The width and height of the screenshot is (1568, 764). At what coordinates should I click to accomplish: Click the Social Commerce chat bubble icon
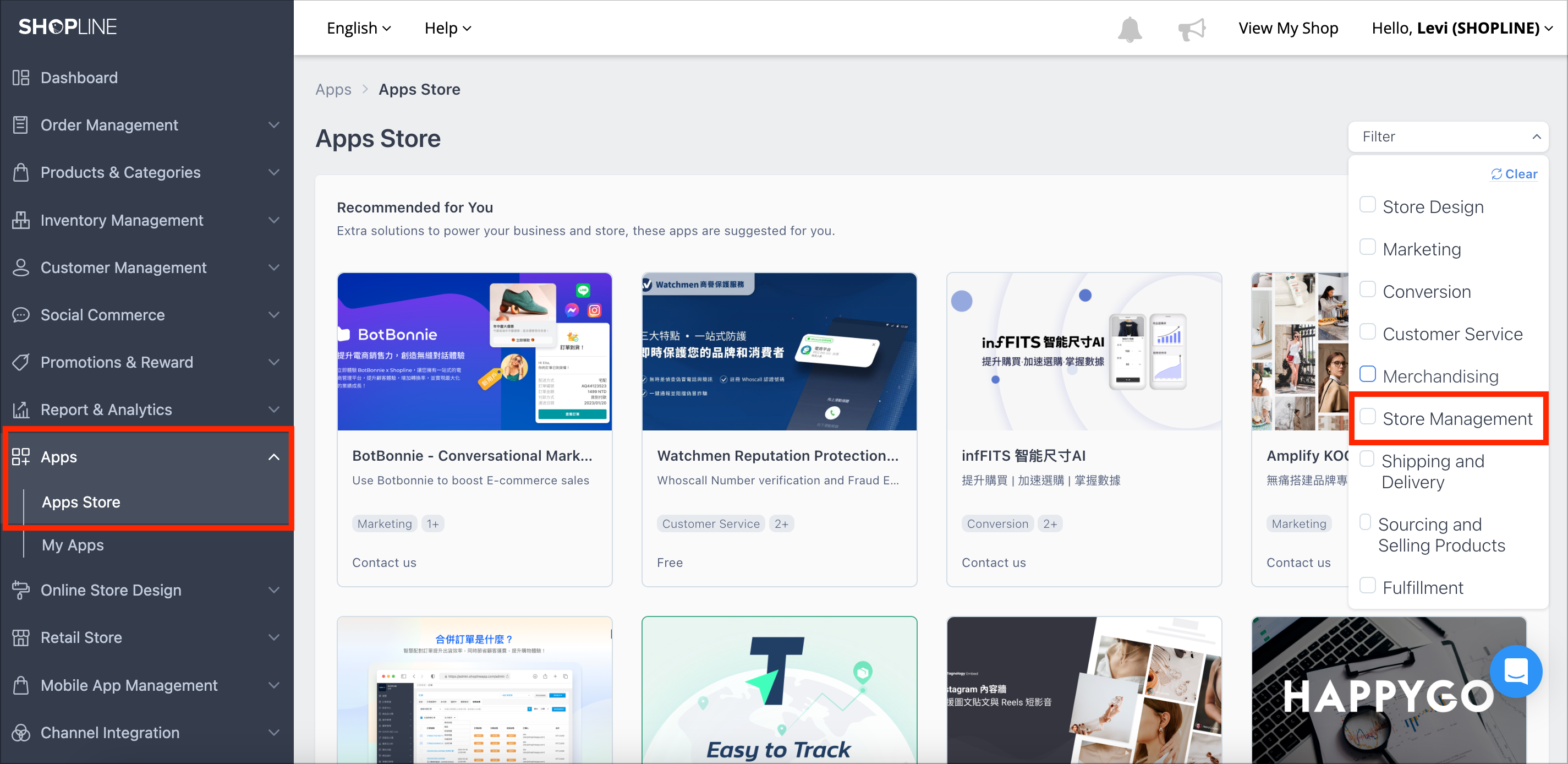pos(21,315)
